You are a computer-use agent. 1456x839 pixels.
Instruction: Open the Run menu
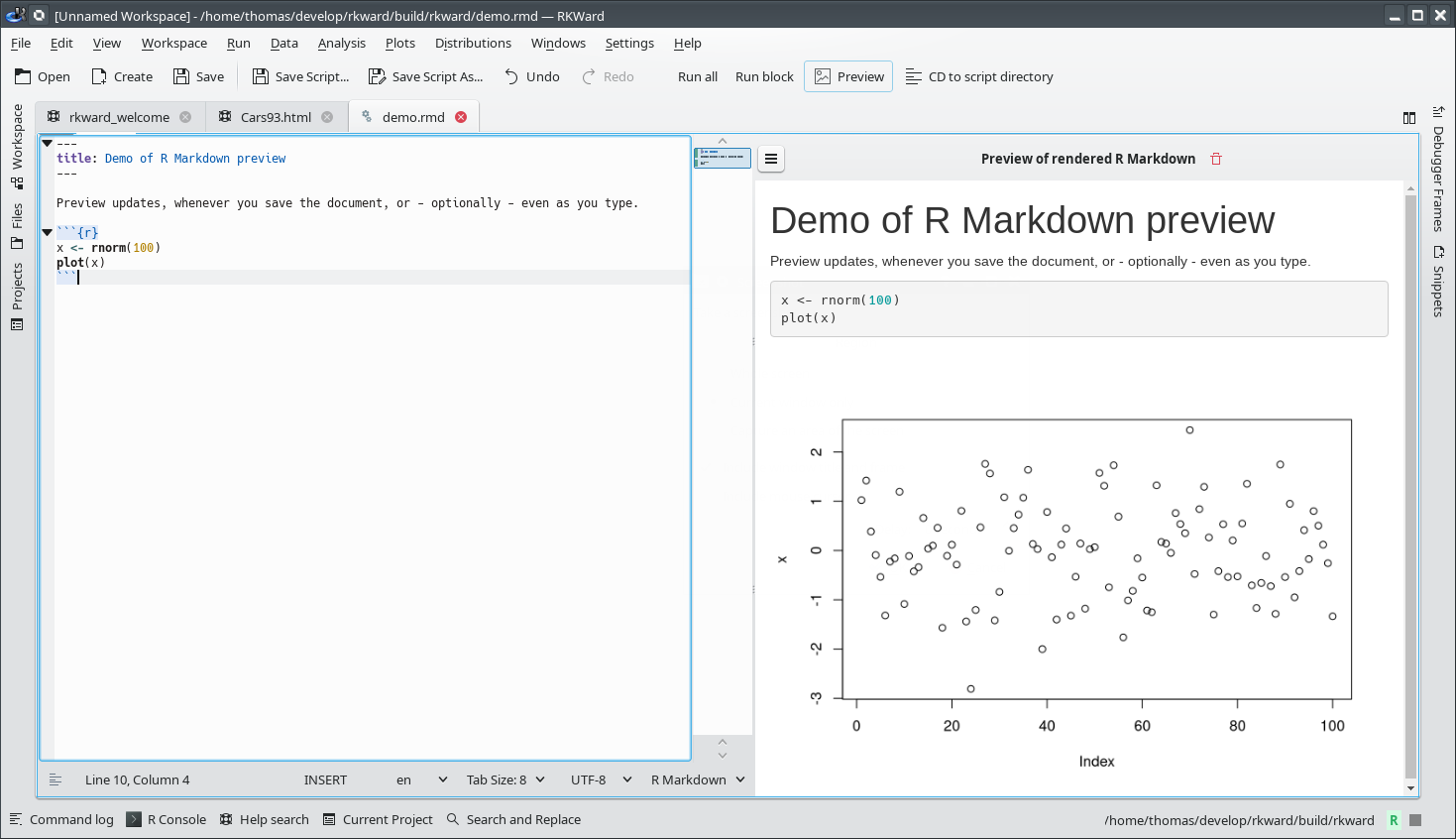tap(238, 43)
